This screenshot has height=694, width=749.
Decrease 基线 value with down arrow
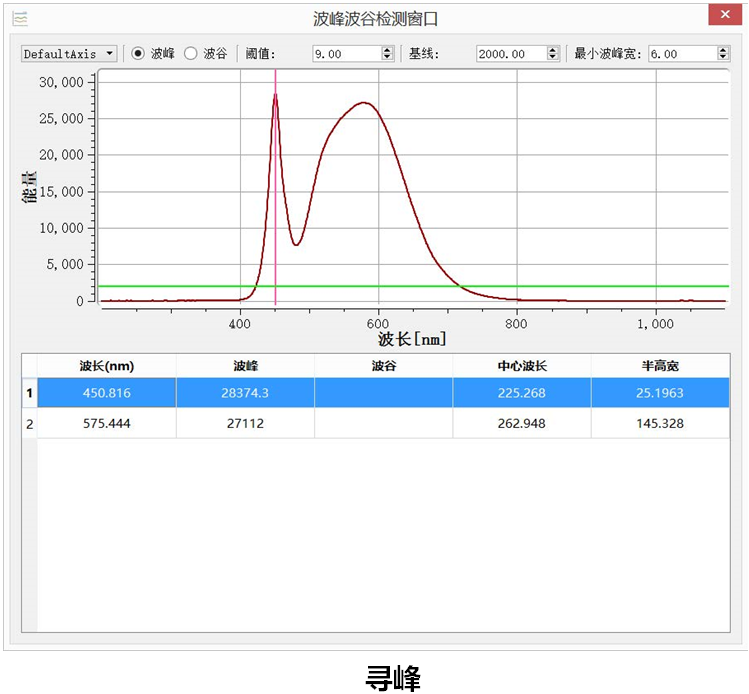551,58
